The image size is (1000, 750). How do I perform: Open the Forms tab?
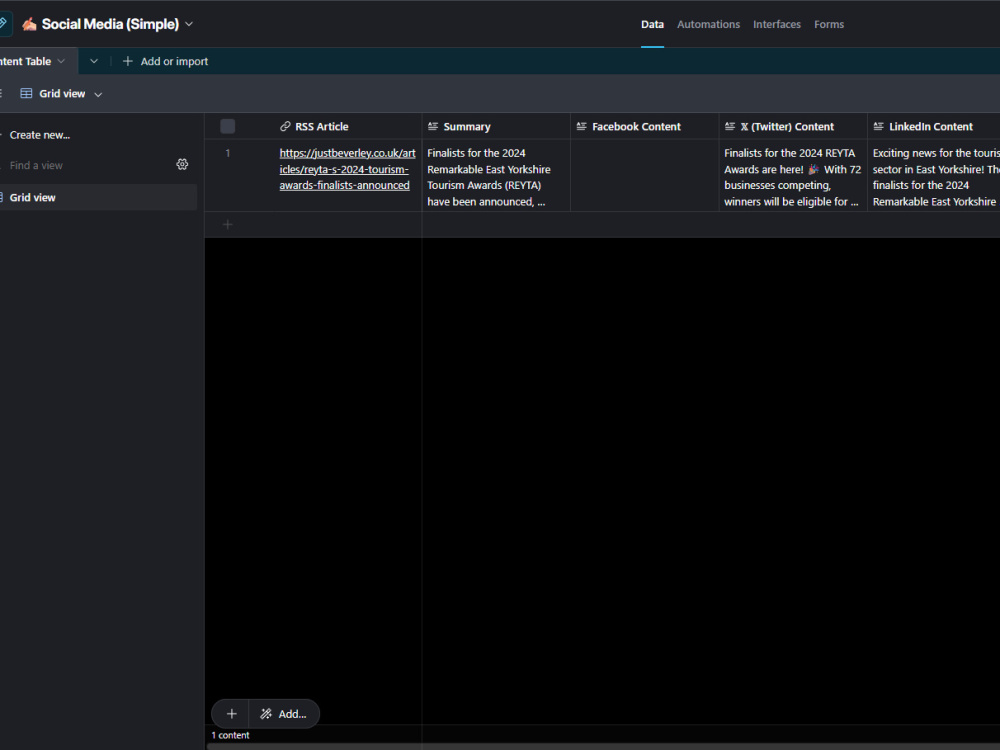828,24
